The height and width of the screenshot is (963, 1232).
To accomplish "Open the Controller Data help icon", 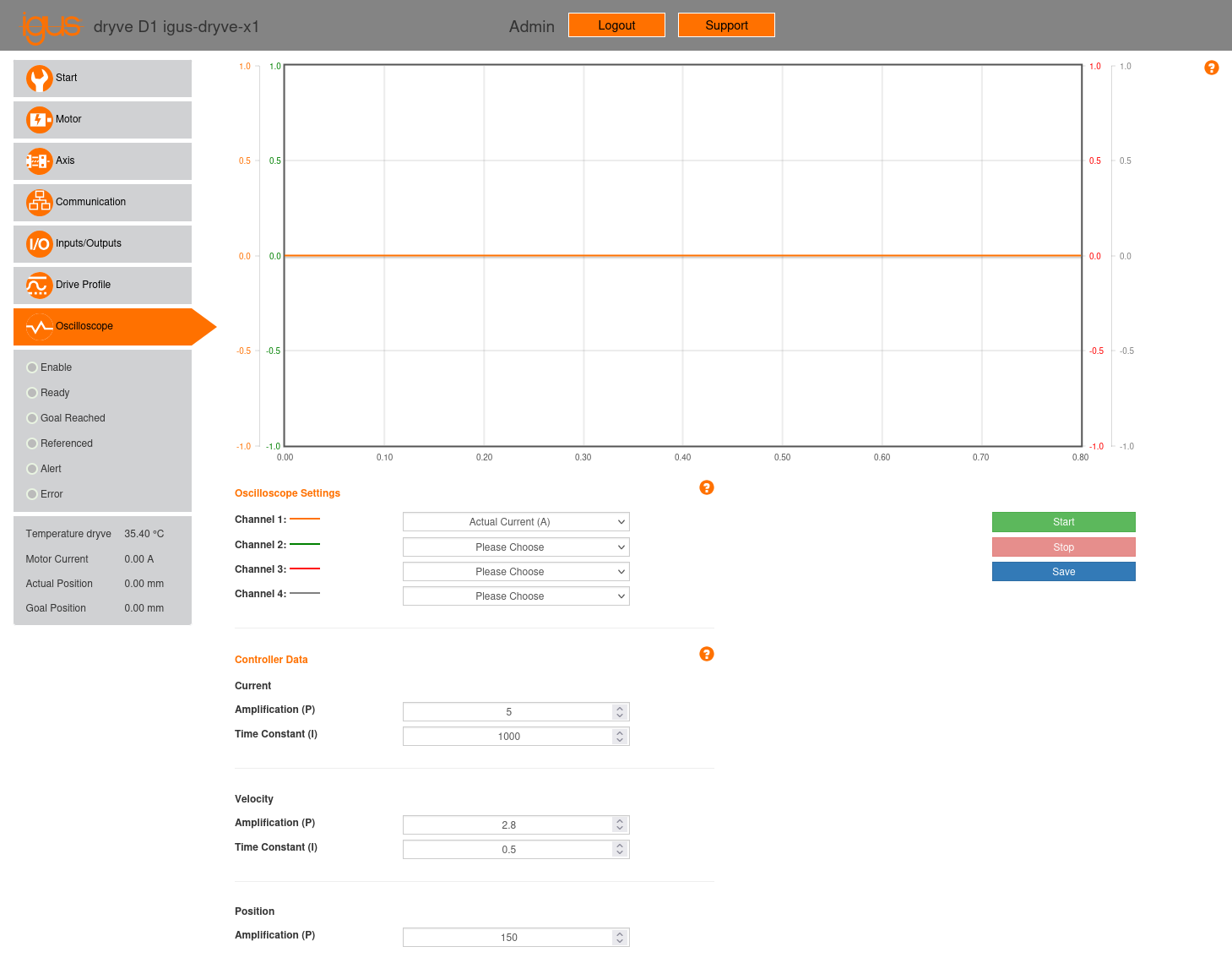I will (x=707, y=654).
